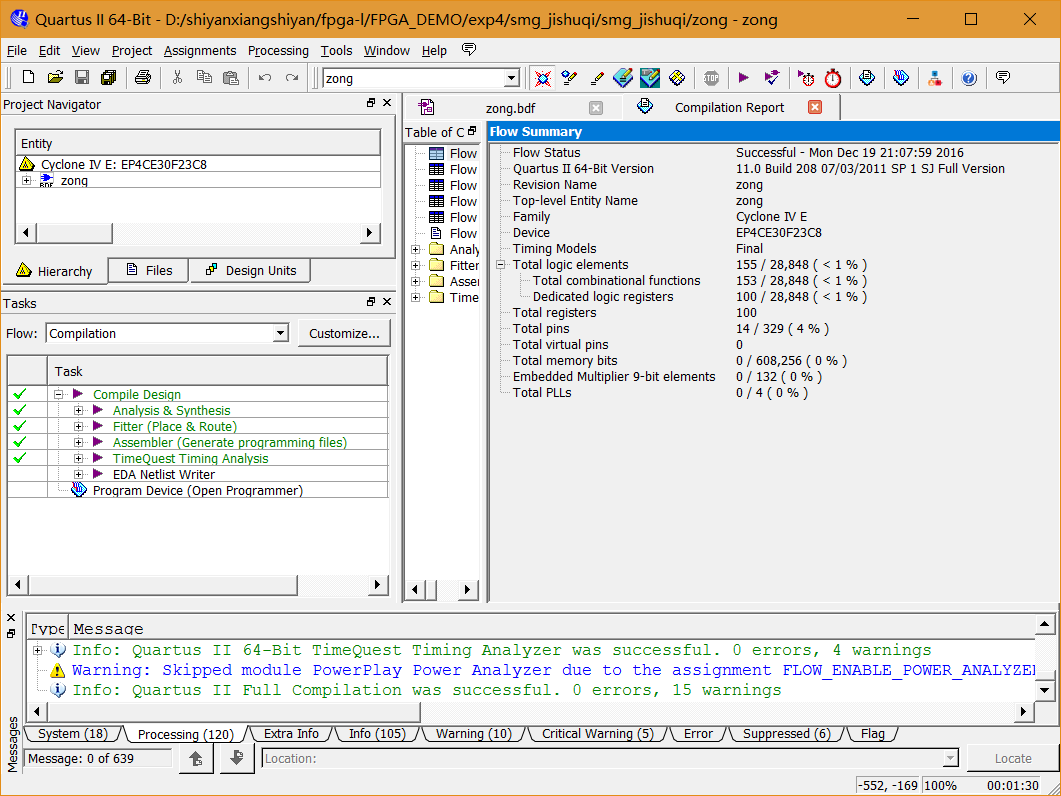The width and height of the screenshot is (1061, 796).
Task: Expand TimeQuest Timing Analysis task
Action: (78, 458)
